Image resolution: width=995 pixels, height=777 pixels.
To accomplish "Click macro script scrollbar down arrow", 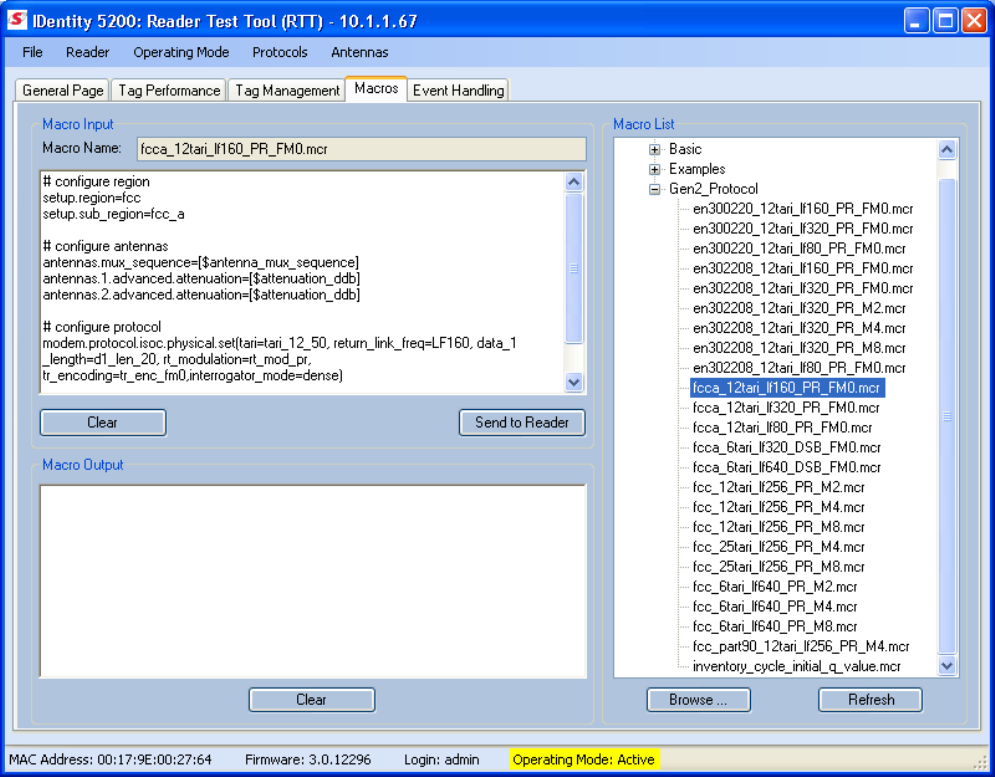I will pyautogui.click(x=574, y=382).
